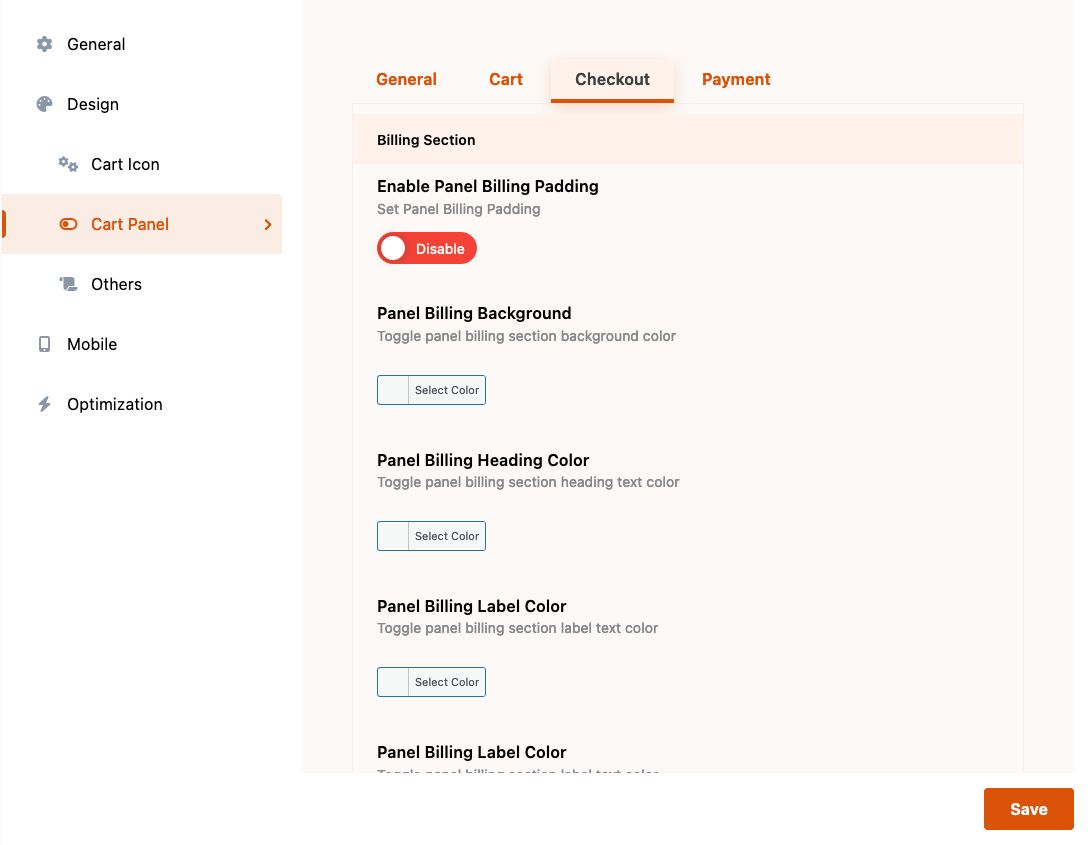Click the Optimization lightning bolt icon

(x=44, y=404)
